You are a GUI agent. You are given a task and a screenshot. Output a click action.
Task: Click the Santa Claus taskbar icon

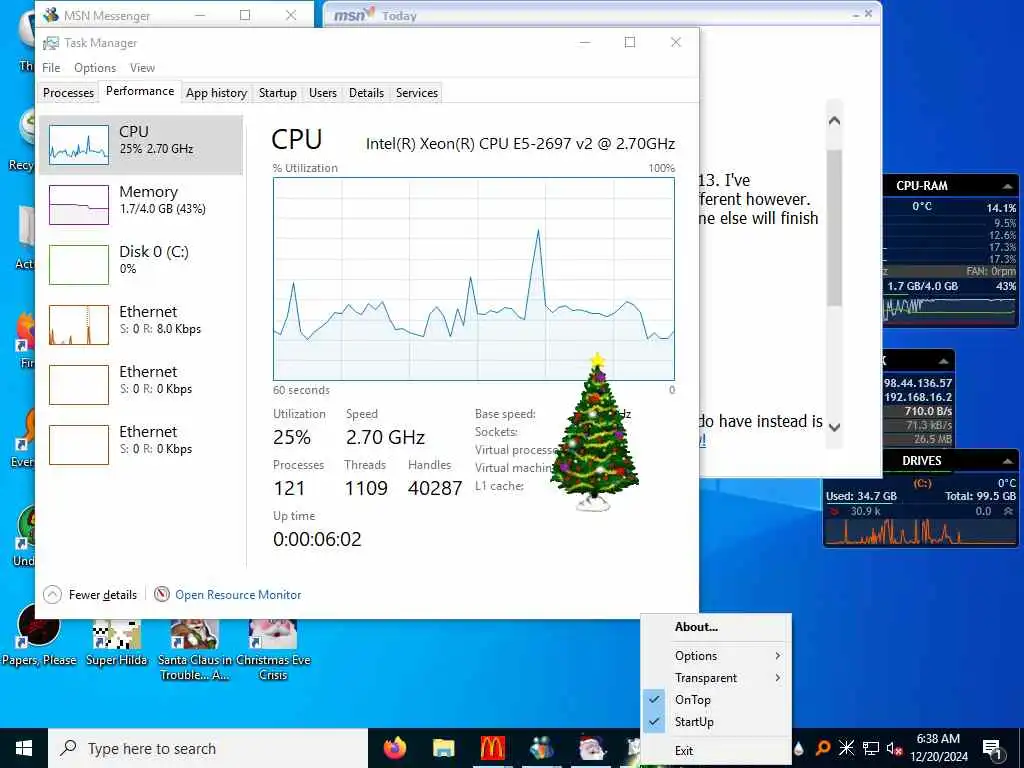coord(592,748)
